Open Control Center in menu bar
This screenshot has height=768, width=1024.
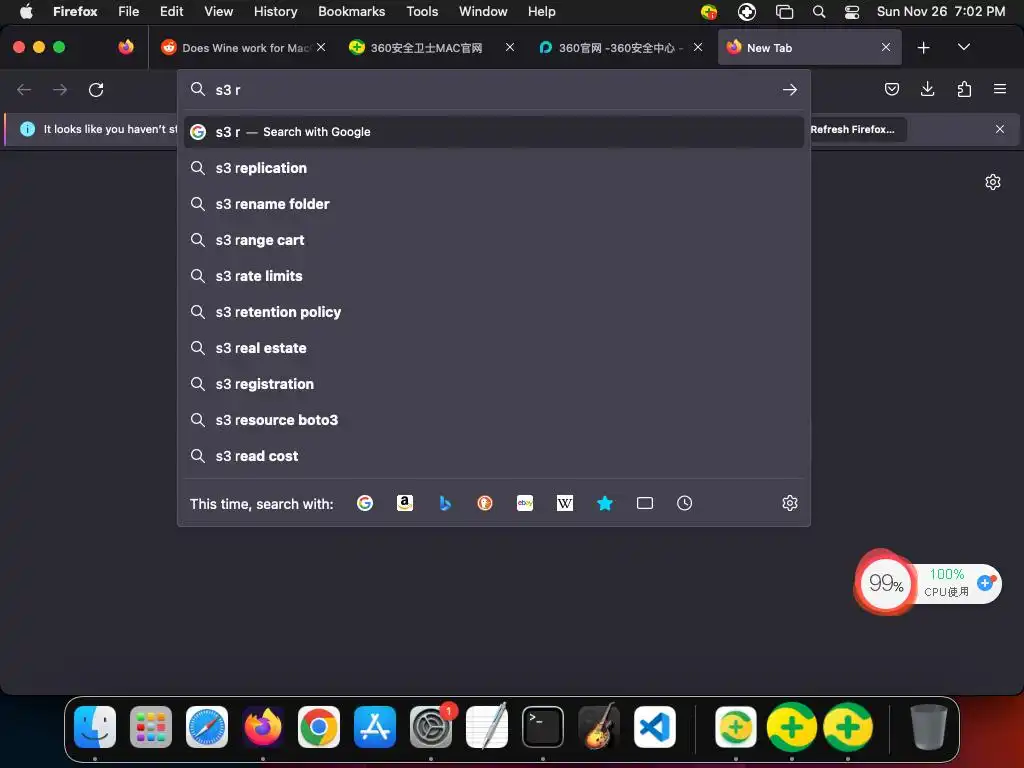(x=852, y=12)
